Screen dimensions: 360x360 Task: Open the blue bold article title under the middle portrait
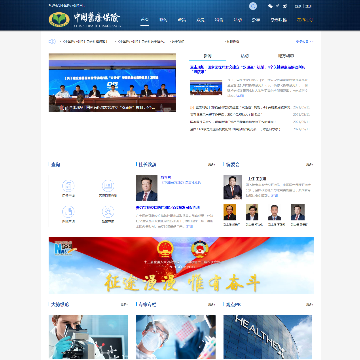168,207
